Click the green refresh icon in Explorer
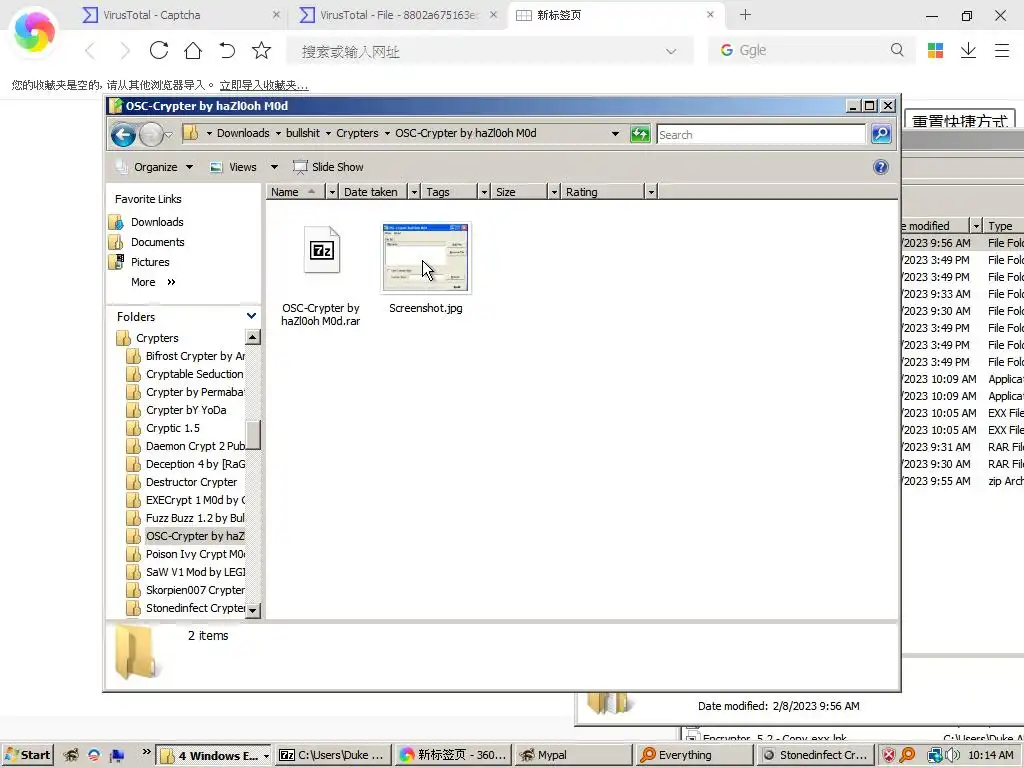Viewport: 1024px width, 768px height. (640, 134)
